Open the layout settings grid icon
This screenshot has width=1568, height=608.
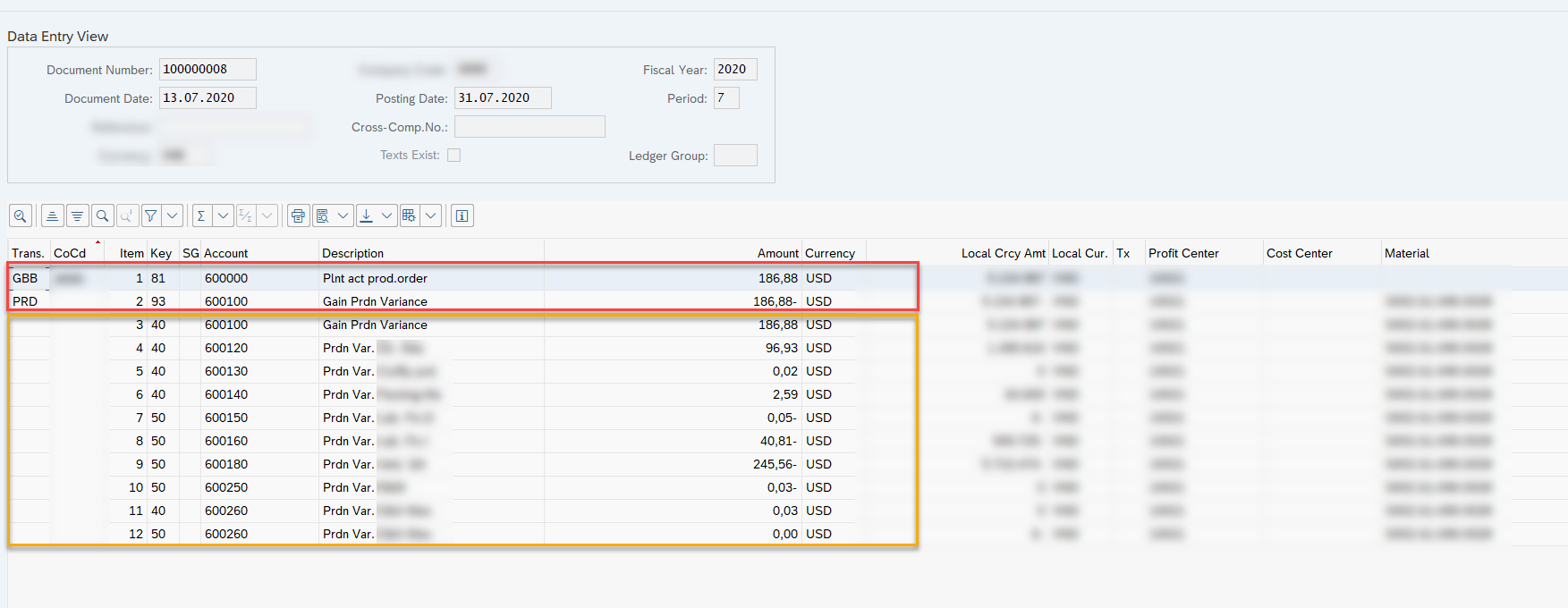coord(409,215)
